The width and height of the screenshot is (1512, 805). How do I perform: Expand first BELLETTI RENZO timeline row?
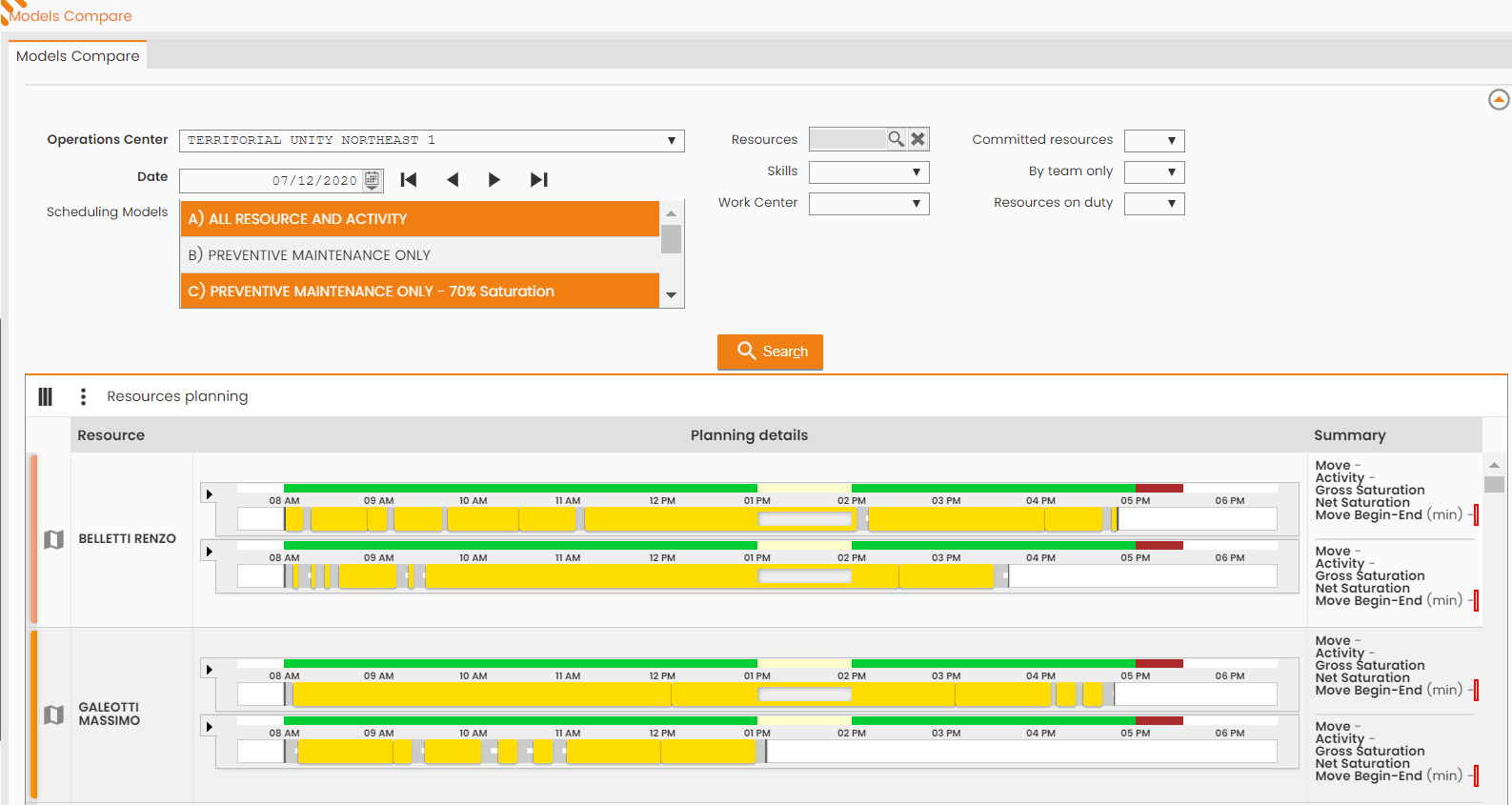pyautogui.click(x=210, y=494)
